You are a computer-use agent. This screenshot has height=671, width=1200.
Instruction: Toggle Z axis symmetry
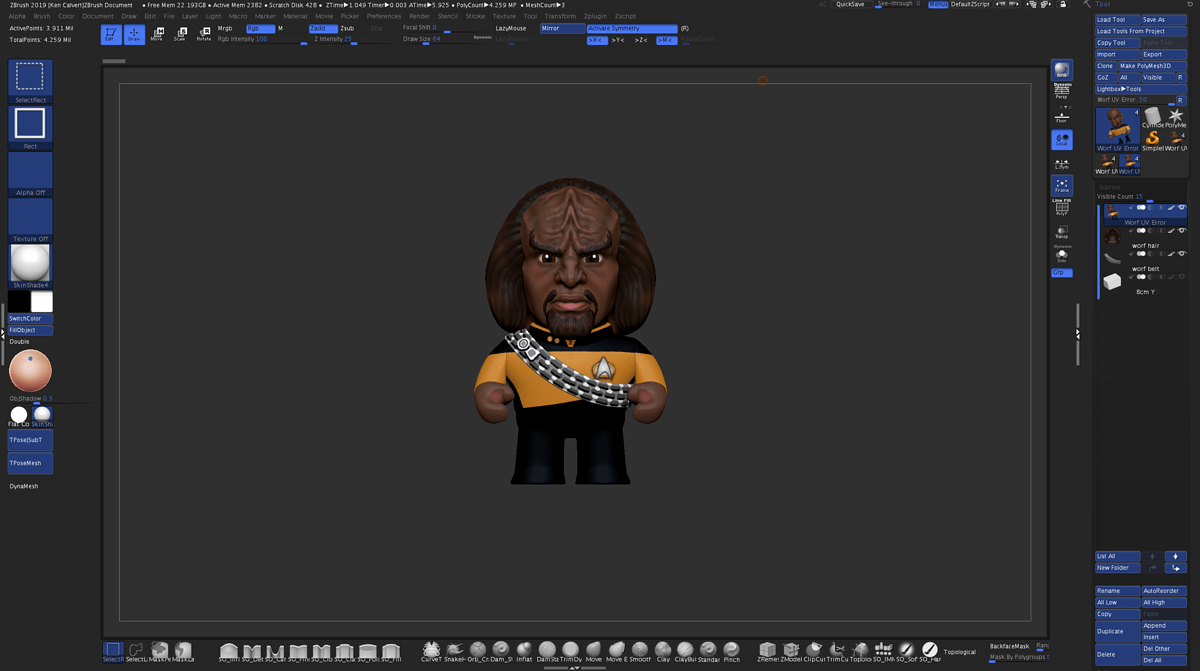tap(642, 40)
